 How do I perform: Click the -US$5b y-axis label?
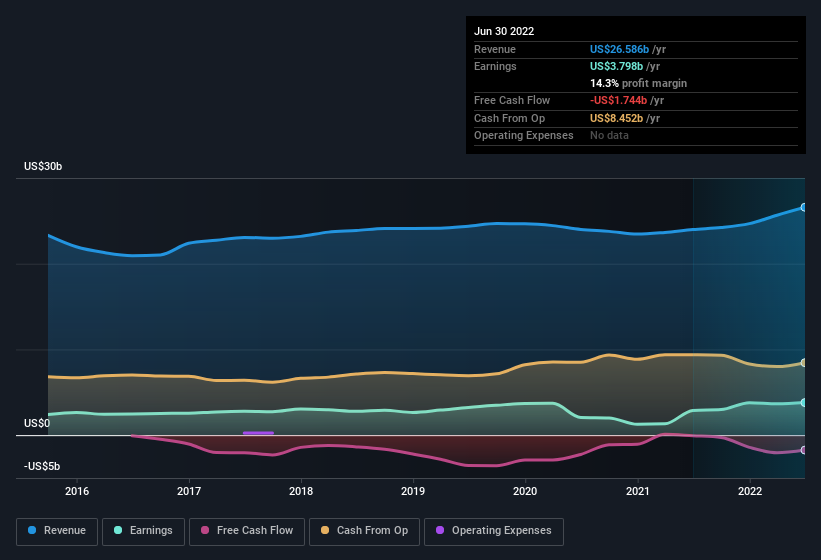click(42, 466)
